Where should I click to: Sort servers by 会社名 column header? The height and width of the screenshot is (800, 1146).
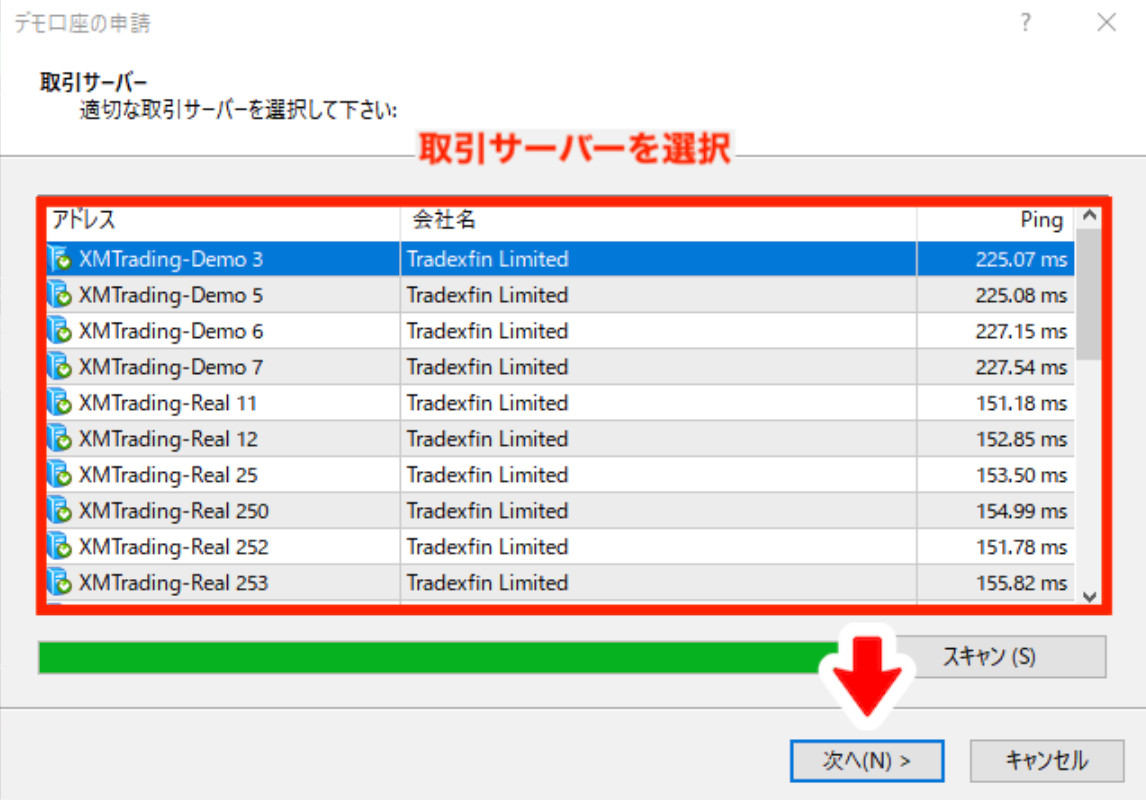[658, 221]
